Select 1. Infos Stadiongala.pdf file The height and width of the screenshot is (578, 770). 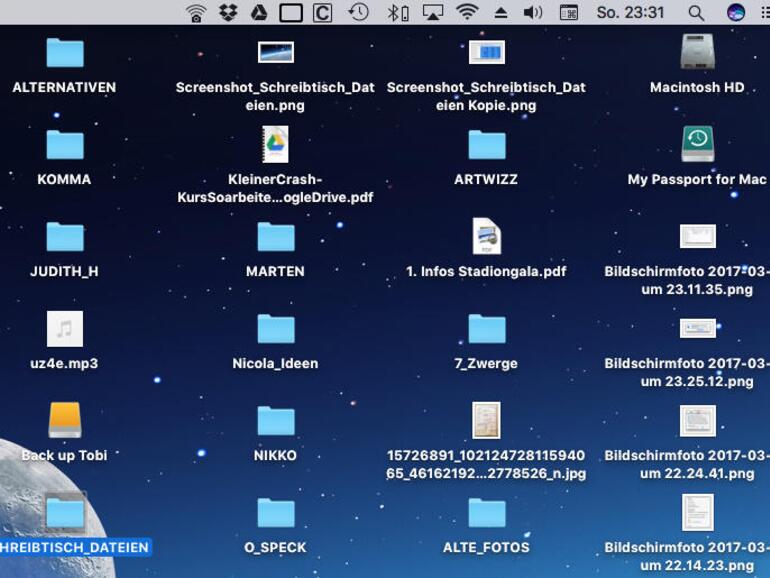pyautogui.click(x=487, y=237)
